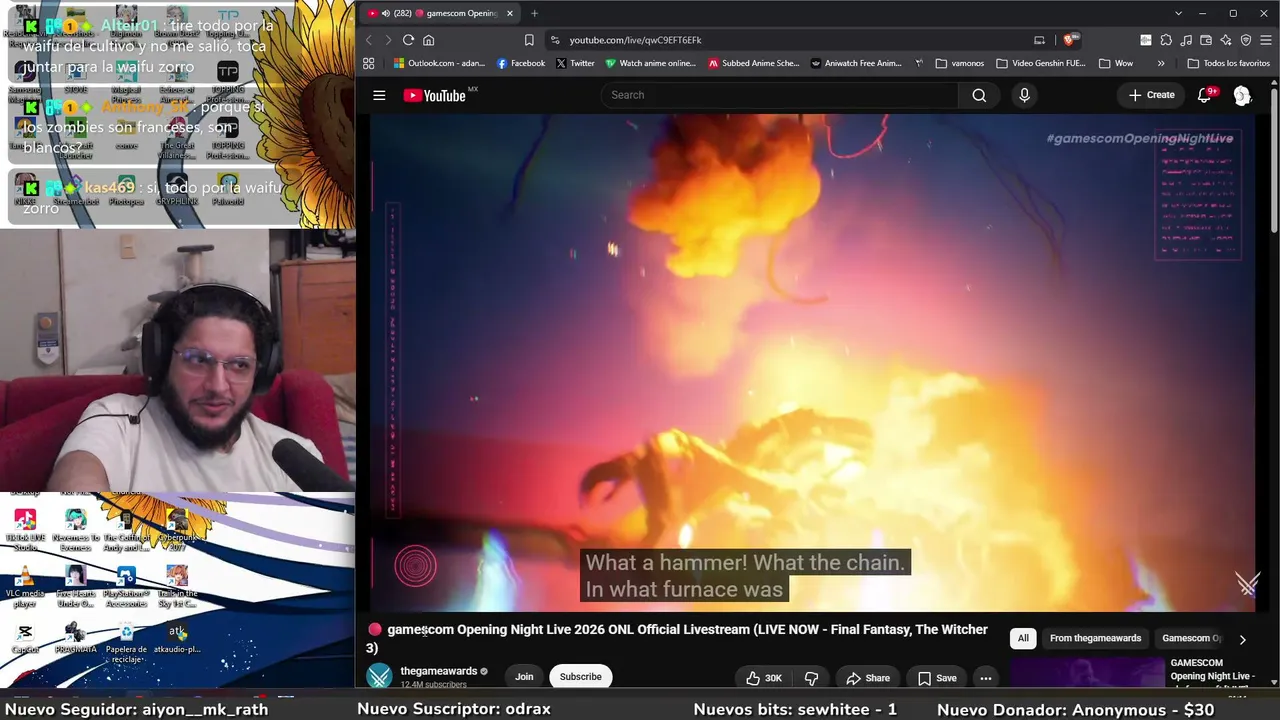Open the browser extensions puzzle icon
The width and height of the screenshot is (1280, 720).
pos(1166,40)
